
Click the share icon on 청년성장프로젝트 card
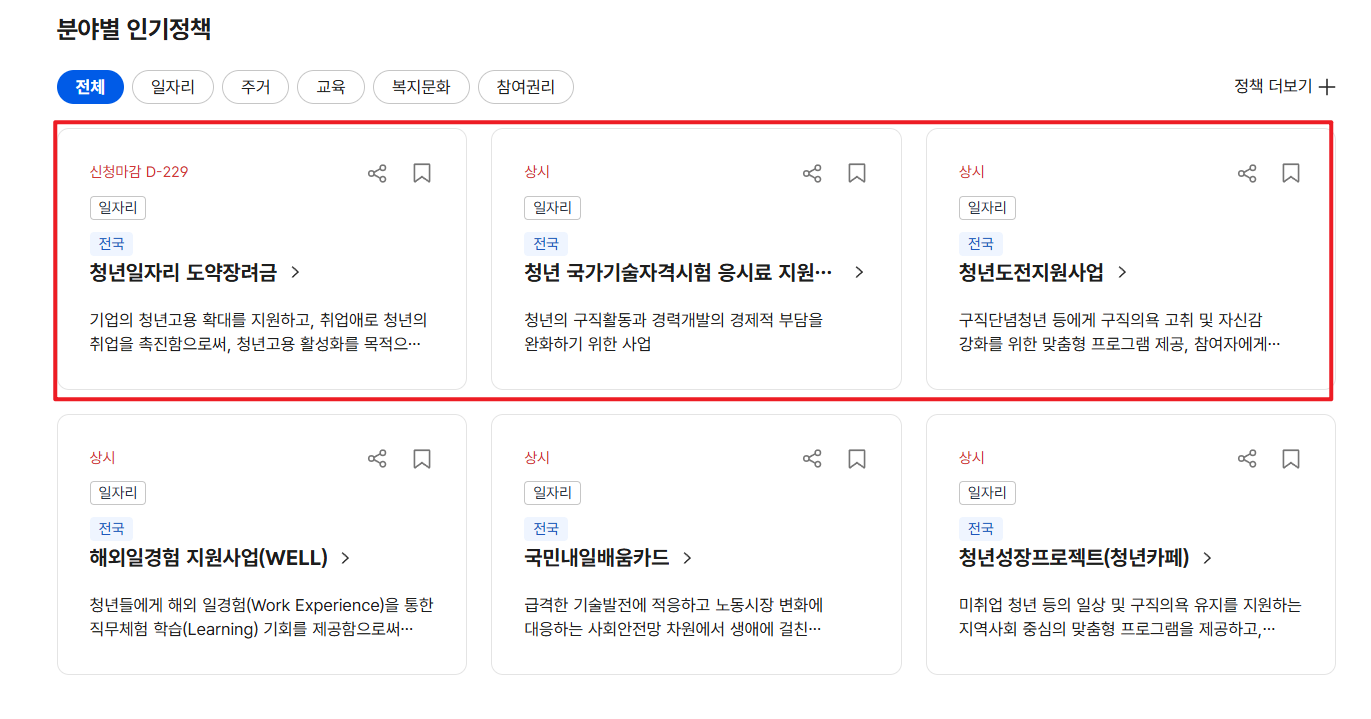[x=1247, y=457]
